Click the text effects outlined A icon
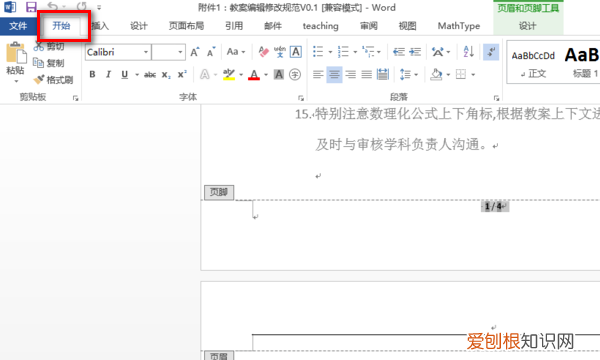The image size is (600, 360). click(205, 74)
